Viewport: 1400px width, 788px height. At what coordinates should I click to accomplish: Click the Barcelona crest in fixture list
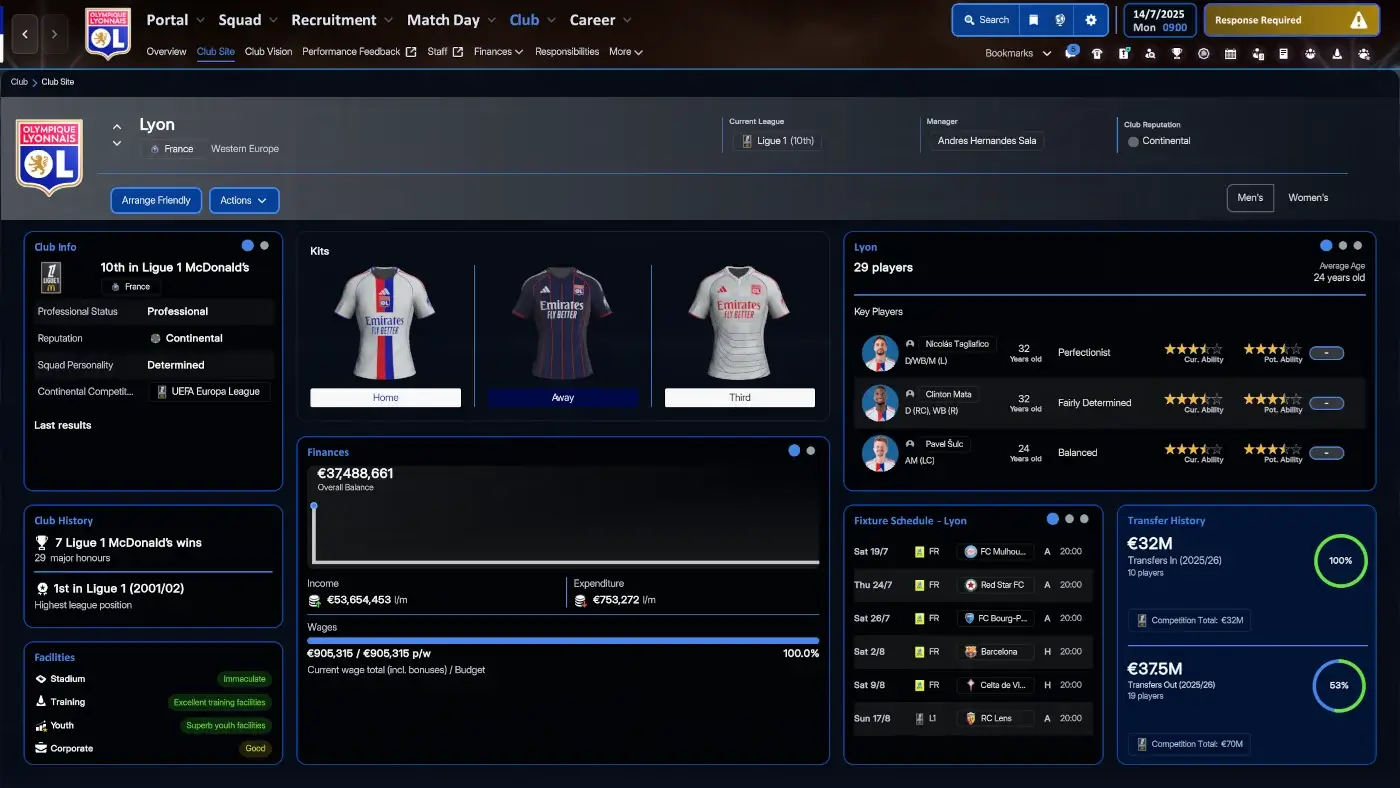(970, 651)
